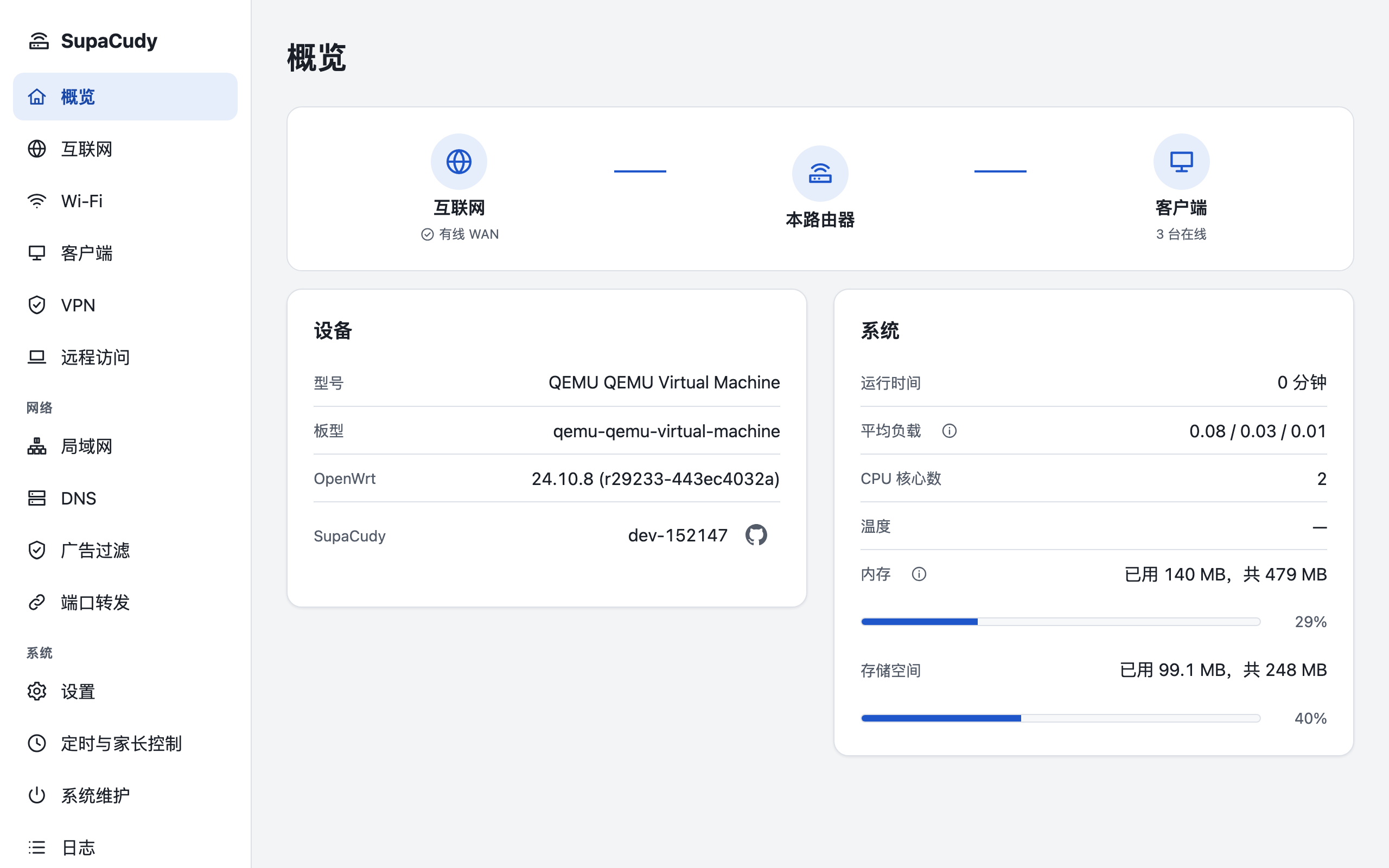Screen dimensions: 1389x868
Task: Click the 本路由器 label in topology
Action: click(x=820, y=219)
